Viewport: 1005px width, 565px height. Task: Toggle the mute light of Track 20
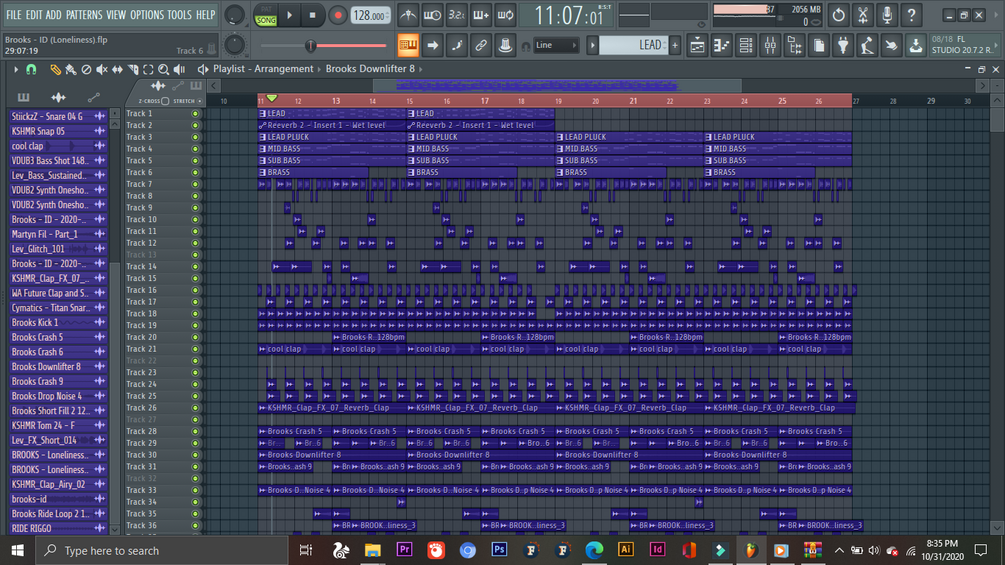195,337
